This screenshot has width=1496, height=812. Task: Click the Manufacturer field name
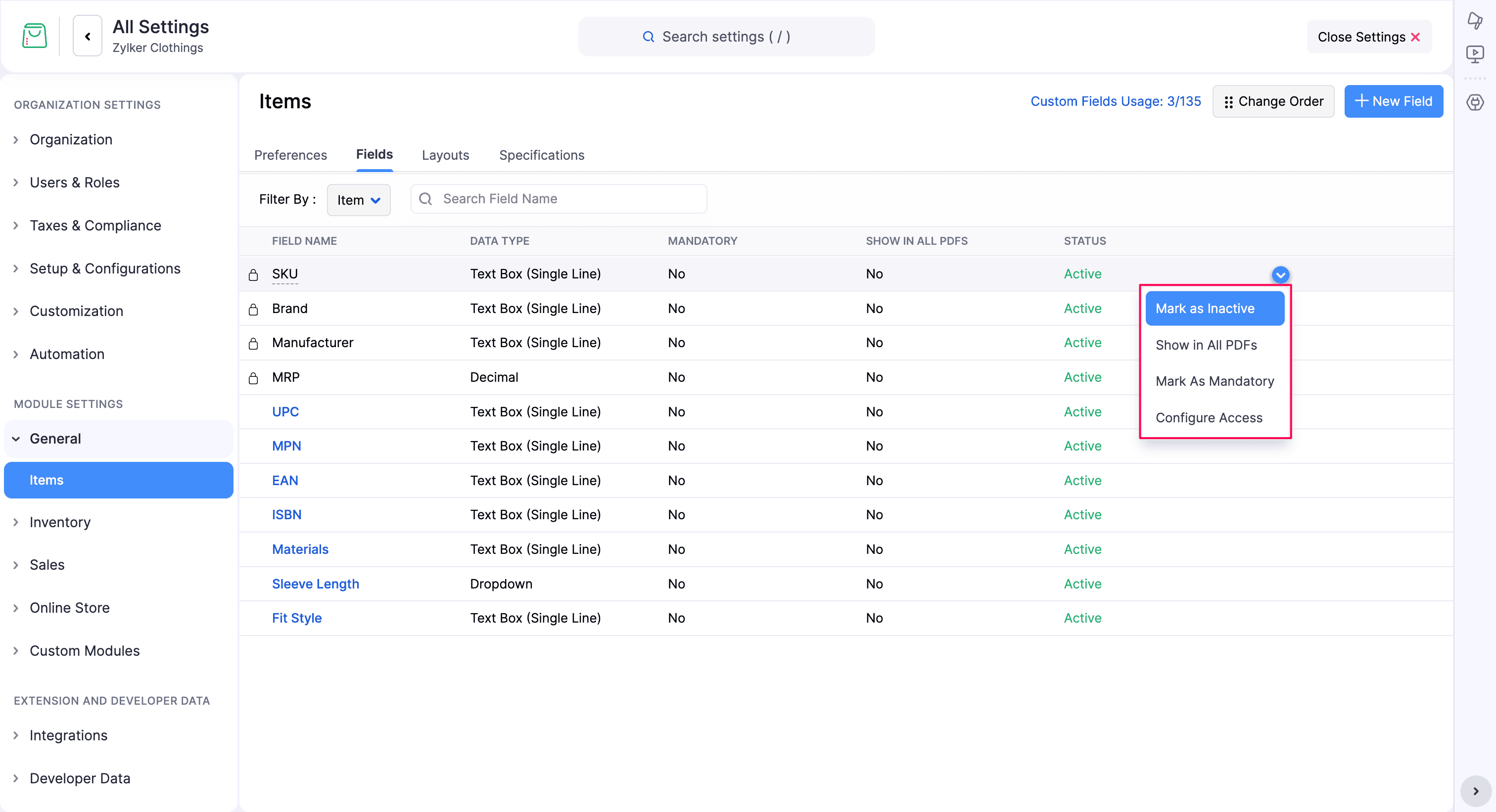tap(313, 342)
